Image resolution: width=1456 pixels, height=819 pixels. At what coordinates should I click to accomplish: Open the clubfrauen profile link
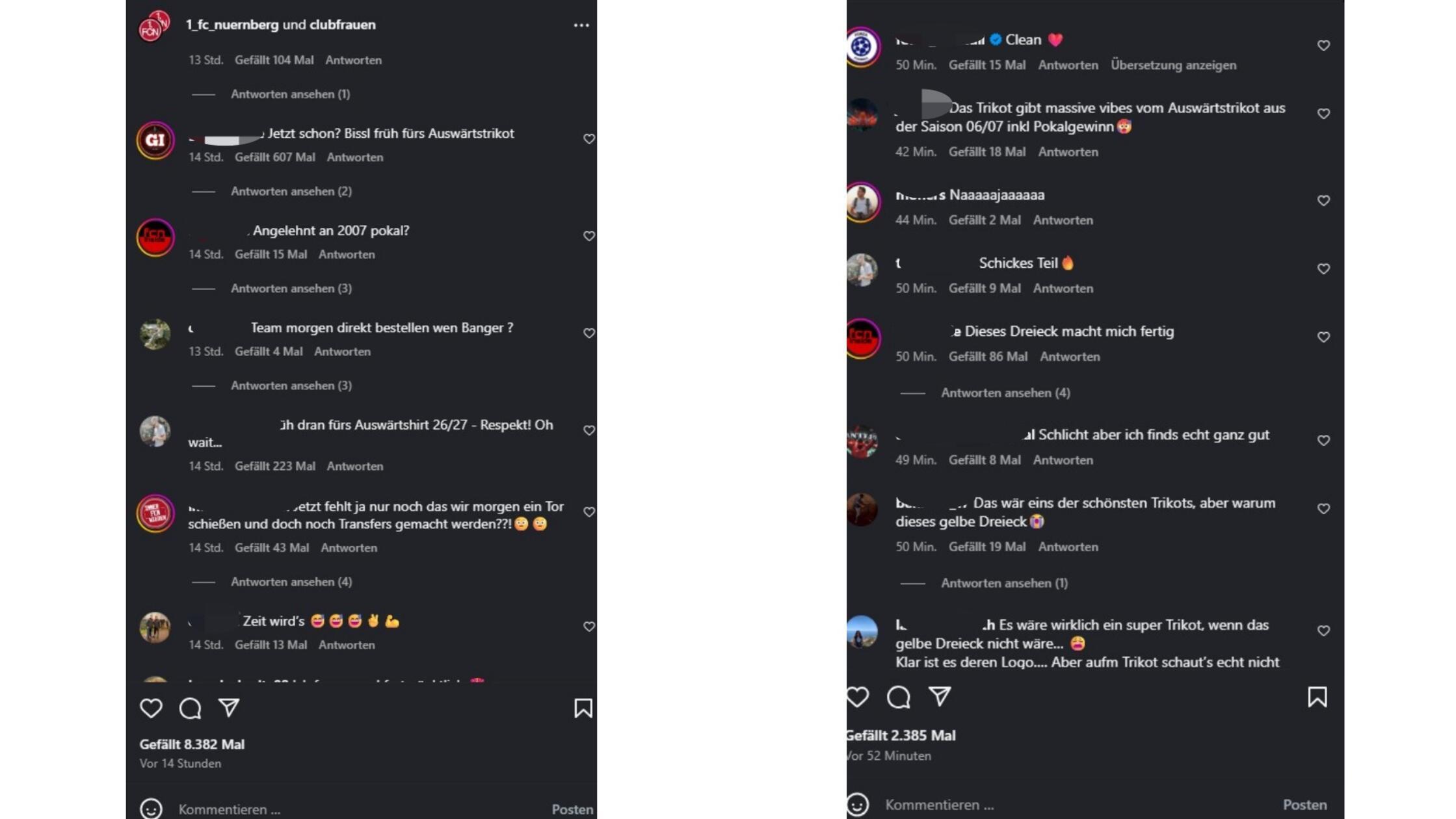[x=343, y=25]
